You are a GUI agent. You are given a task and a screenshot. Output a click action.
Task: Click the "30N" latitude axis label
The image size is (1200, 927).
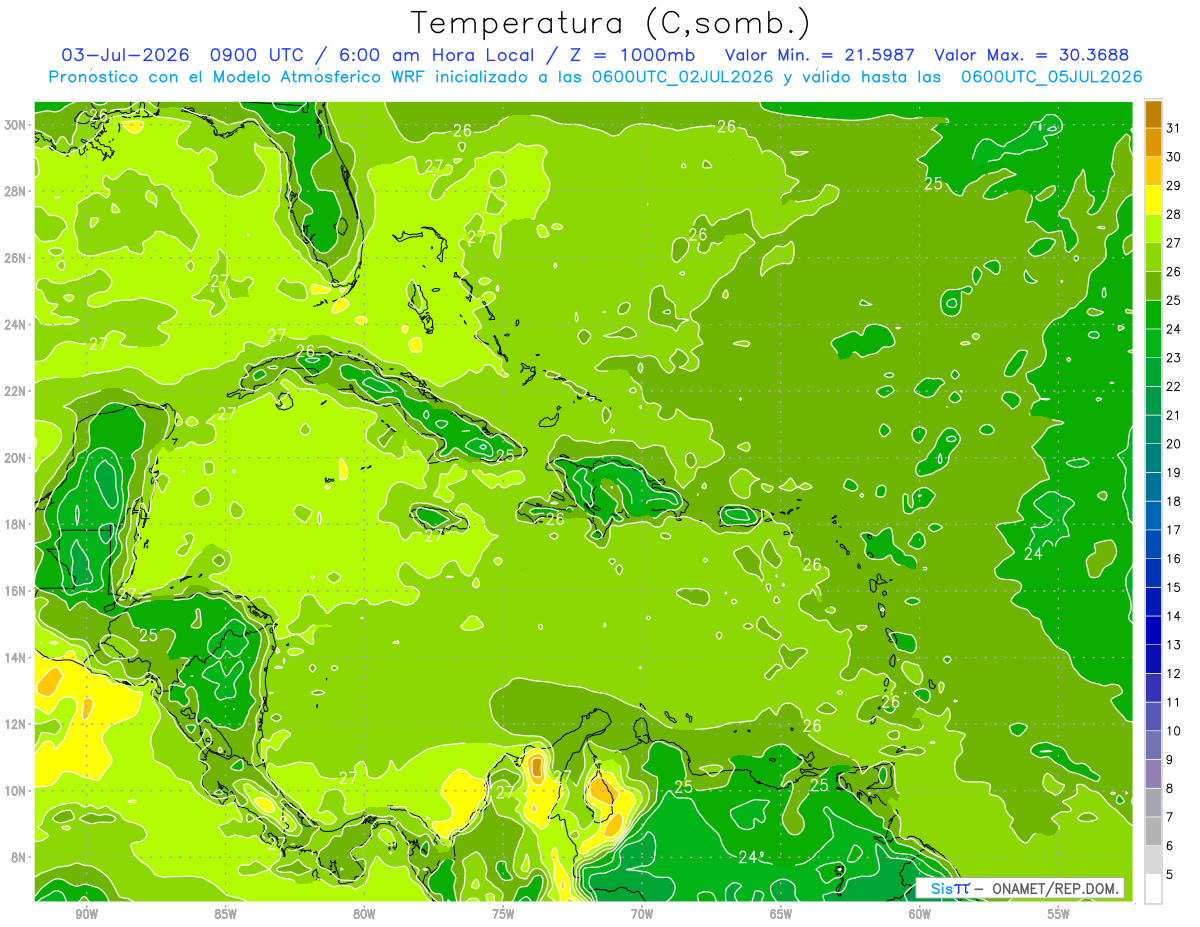click(x=17, y=125)
